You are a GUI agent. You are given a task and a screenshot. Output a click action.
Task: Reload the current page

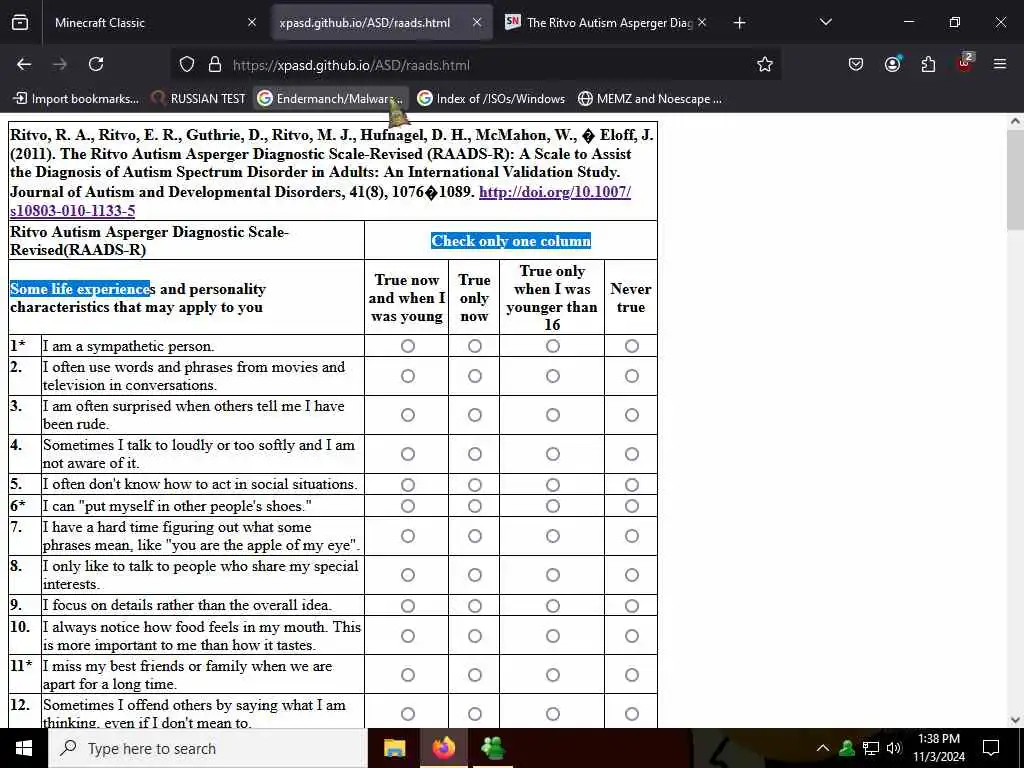pos(96,65)
